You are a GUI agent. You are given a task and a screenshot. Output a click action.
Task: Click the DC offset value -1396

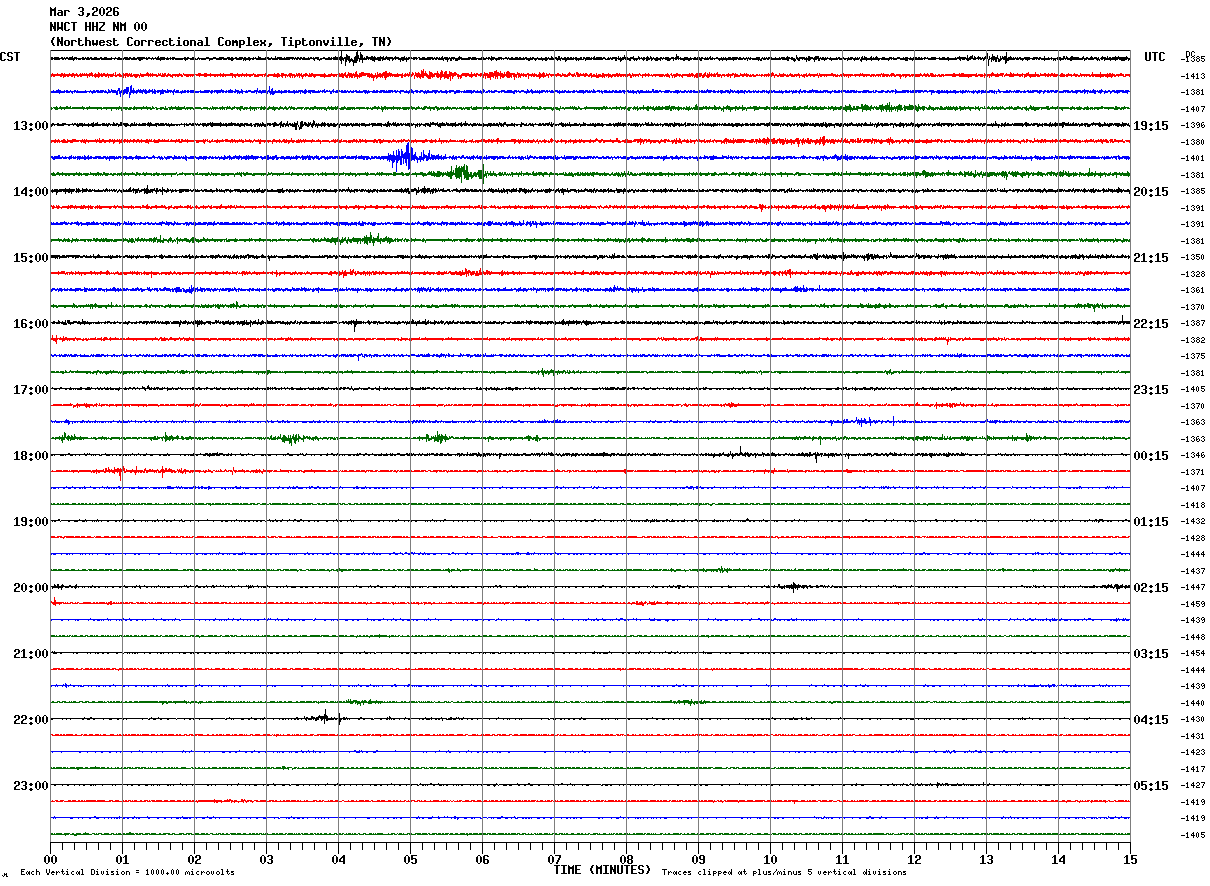(x=1192, y=125)
